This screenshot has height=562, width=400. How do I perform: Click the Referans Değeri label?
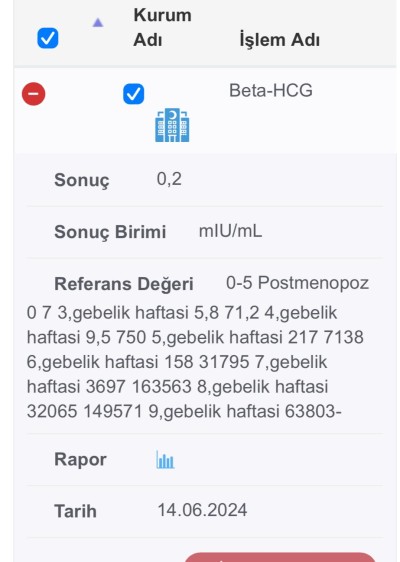124,284
